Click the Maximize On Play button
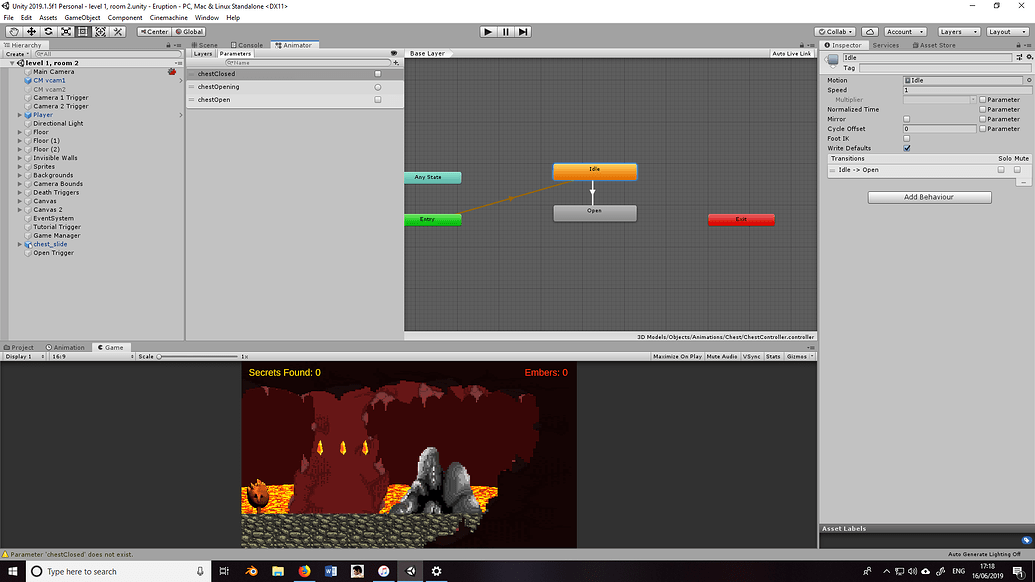 click(679, 356)
